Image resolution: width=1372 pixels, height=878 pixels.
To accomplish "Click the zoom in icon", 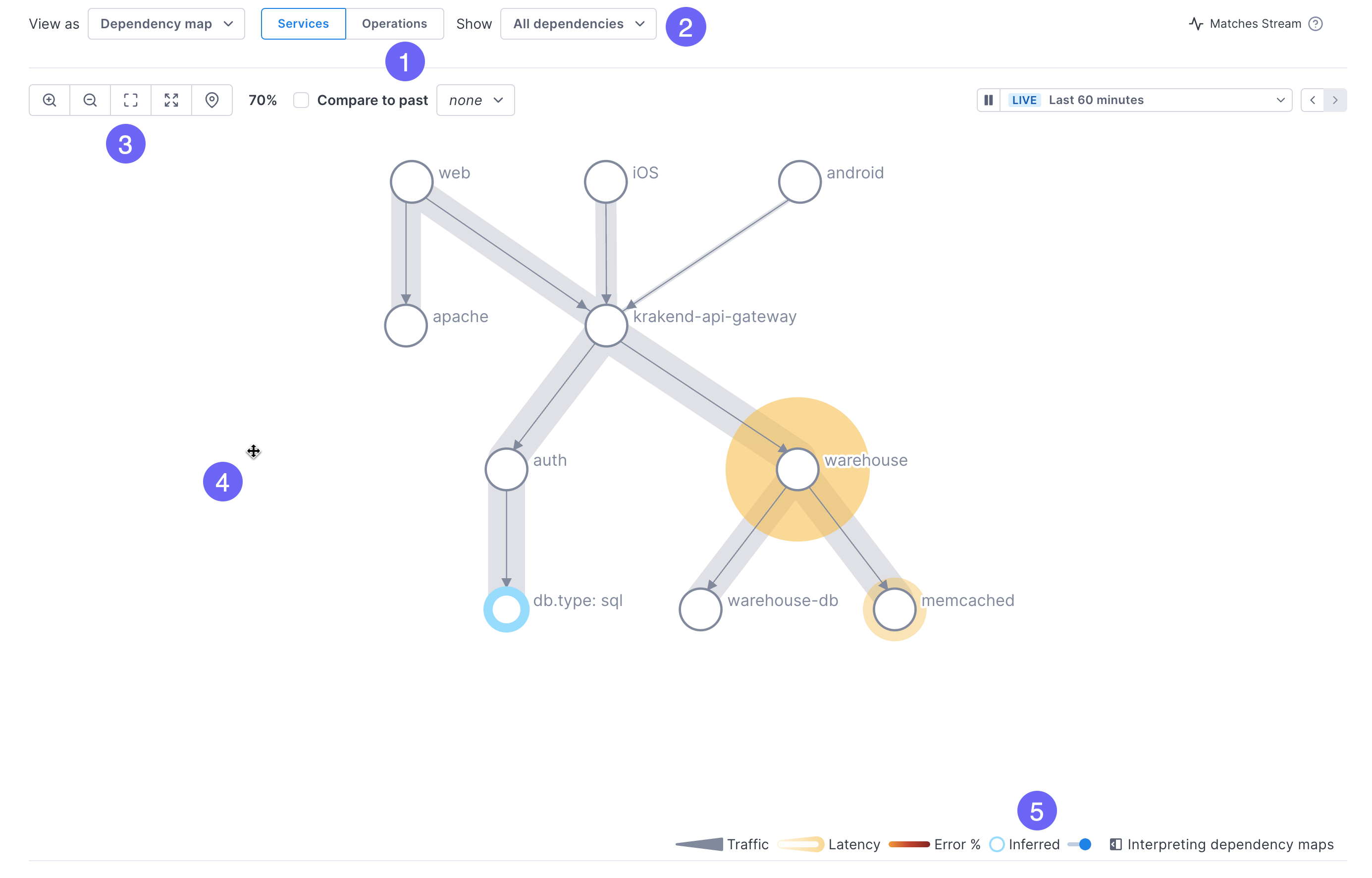I will (x=49, y=100).
